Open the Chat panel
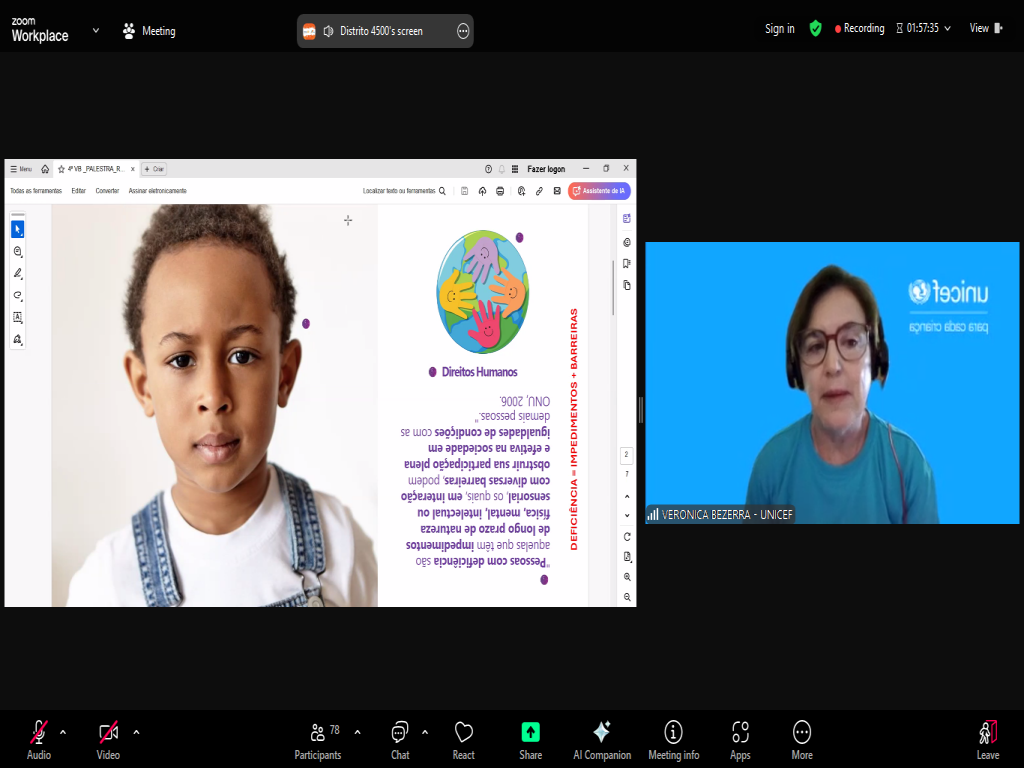 coord(400,739)
